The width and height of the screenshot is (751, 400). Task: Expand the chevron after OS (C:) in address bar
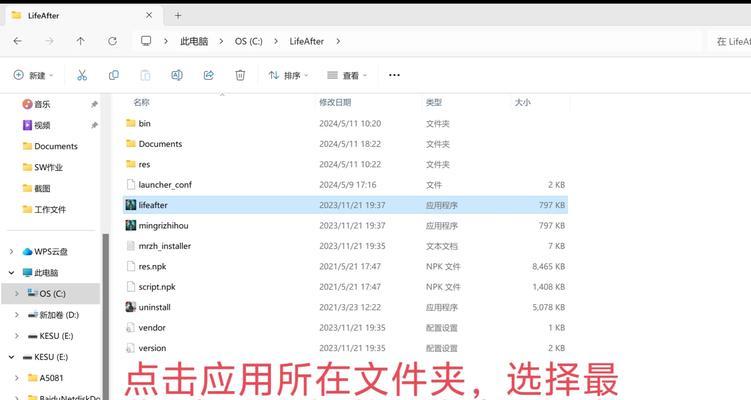pyautogui.click(x=276, y=41)
